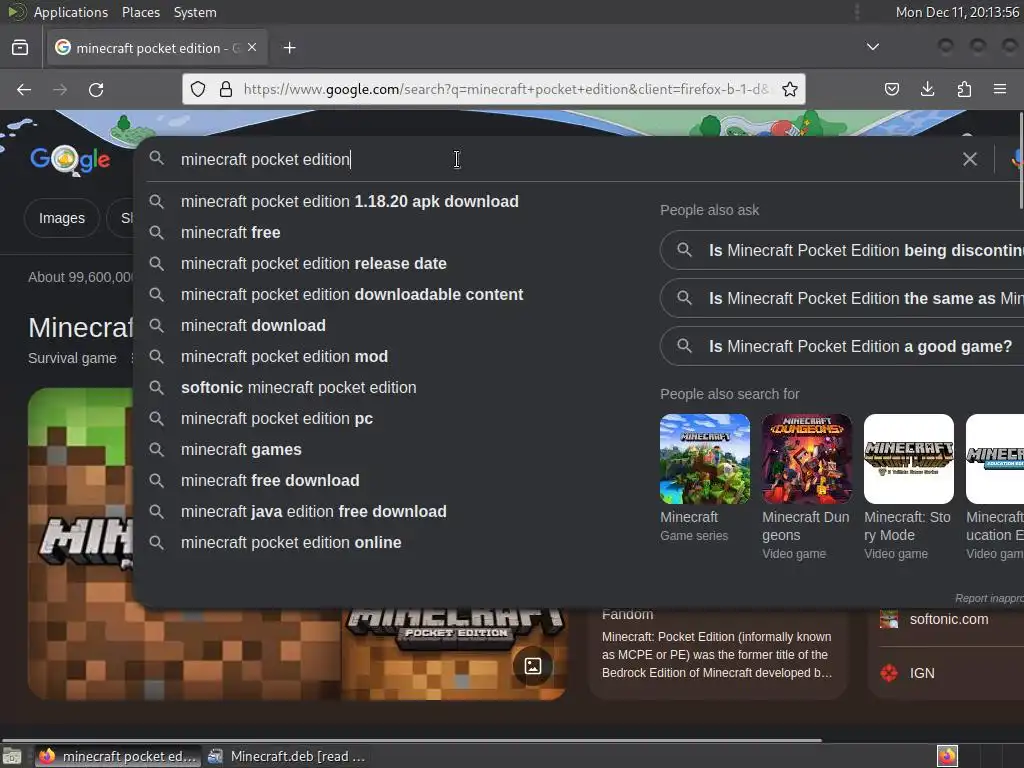Click the Firefox back arrow button
This screenshot has height=768, width=1024.
click(x=24, y=89)
